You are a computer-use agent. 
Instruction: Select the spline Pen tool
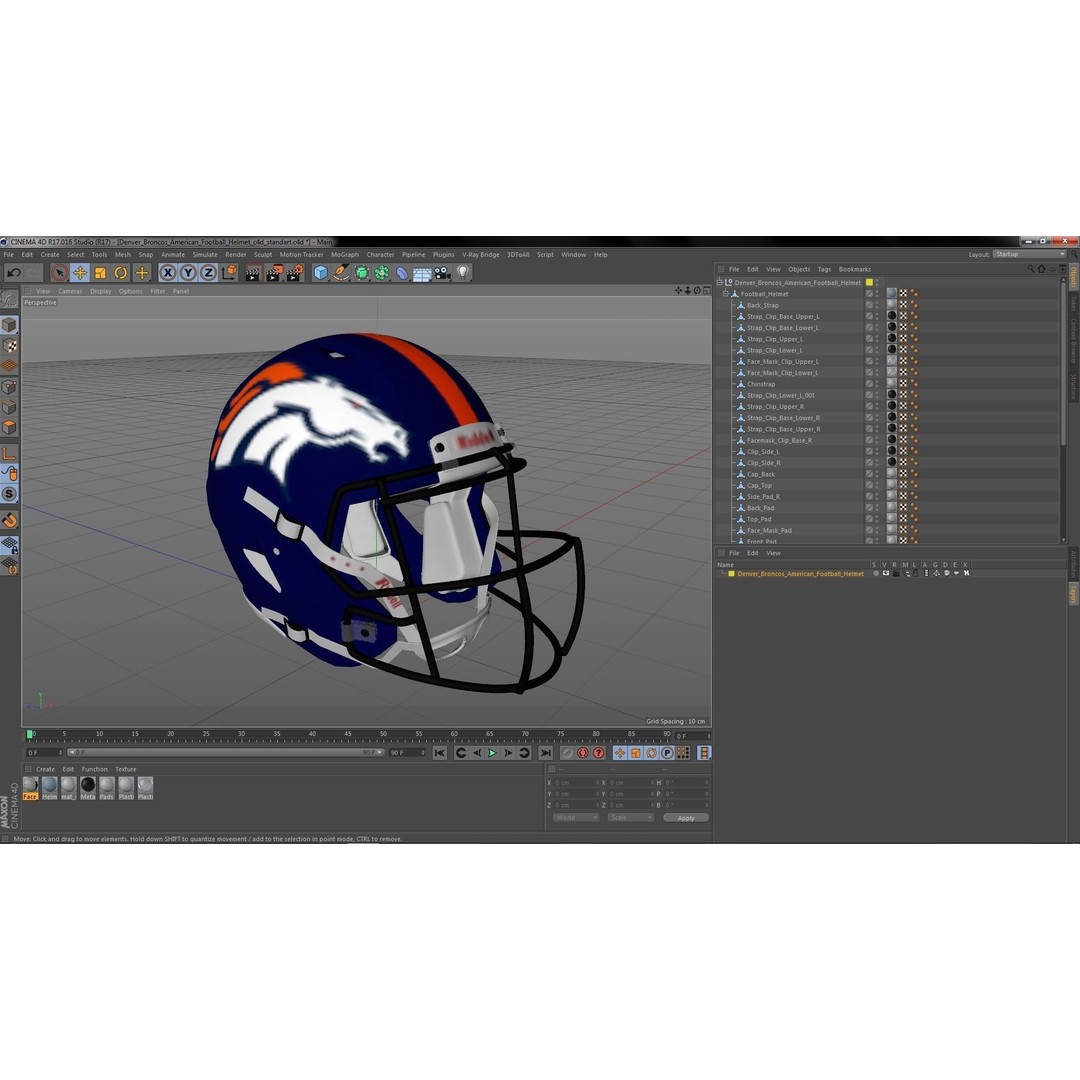tap(341, 273)
